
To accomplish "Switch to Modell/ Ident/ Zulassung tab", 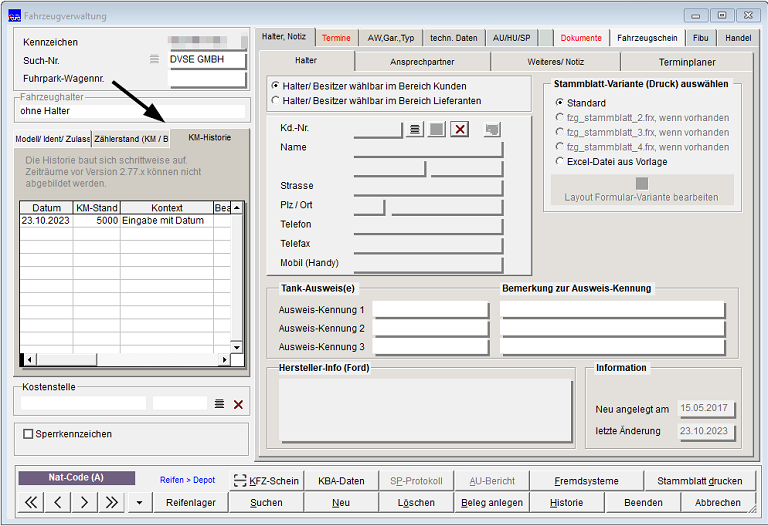I will [52, 139].
